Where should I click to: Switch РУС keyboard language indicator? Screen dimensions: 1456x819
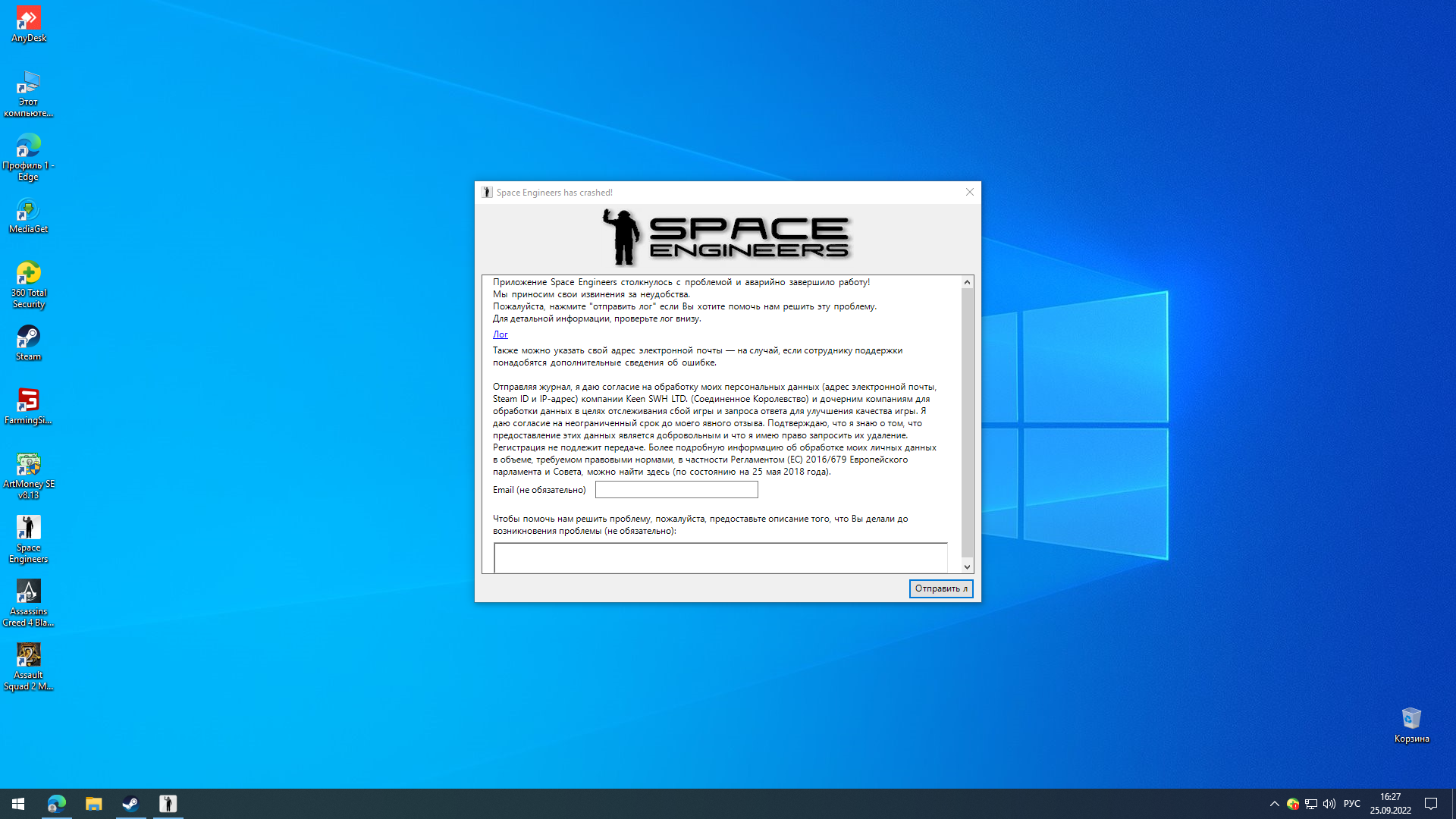[1351, 804]
